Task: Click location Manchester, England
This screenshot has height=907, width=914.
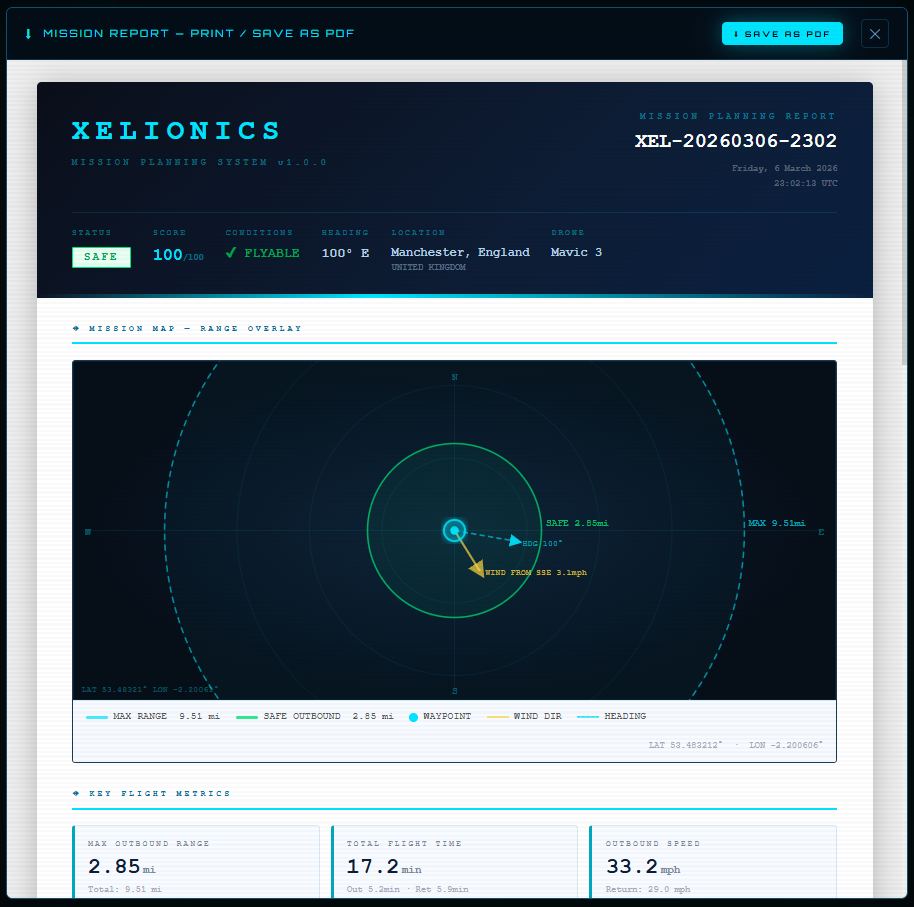Action: (460, 252)
